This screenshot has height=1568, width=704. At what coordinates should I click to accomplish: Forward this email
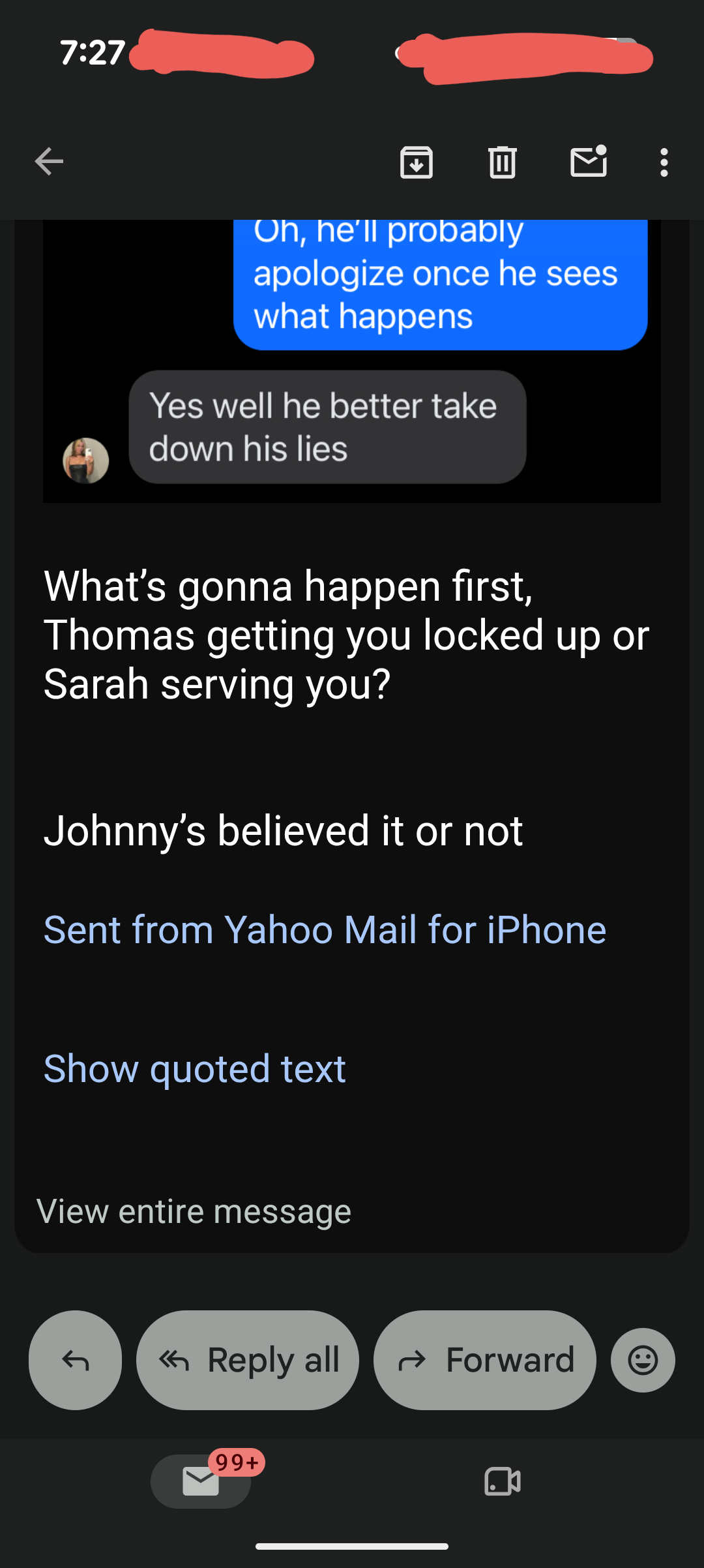tap(485, 1360)
